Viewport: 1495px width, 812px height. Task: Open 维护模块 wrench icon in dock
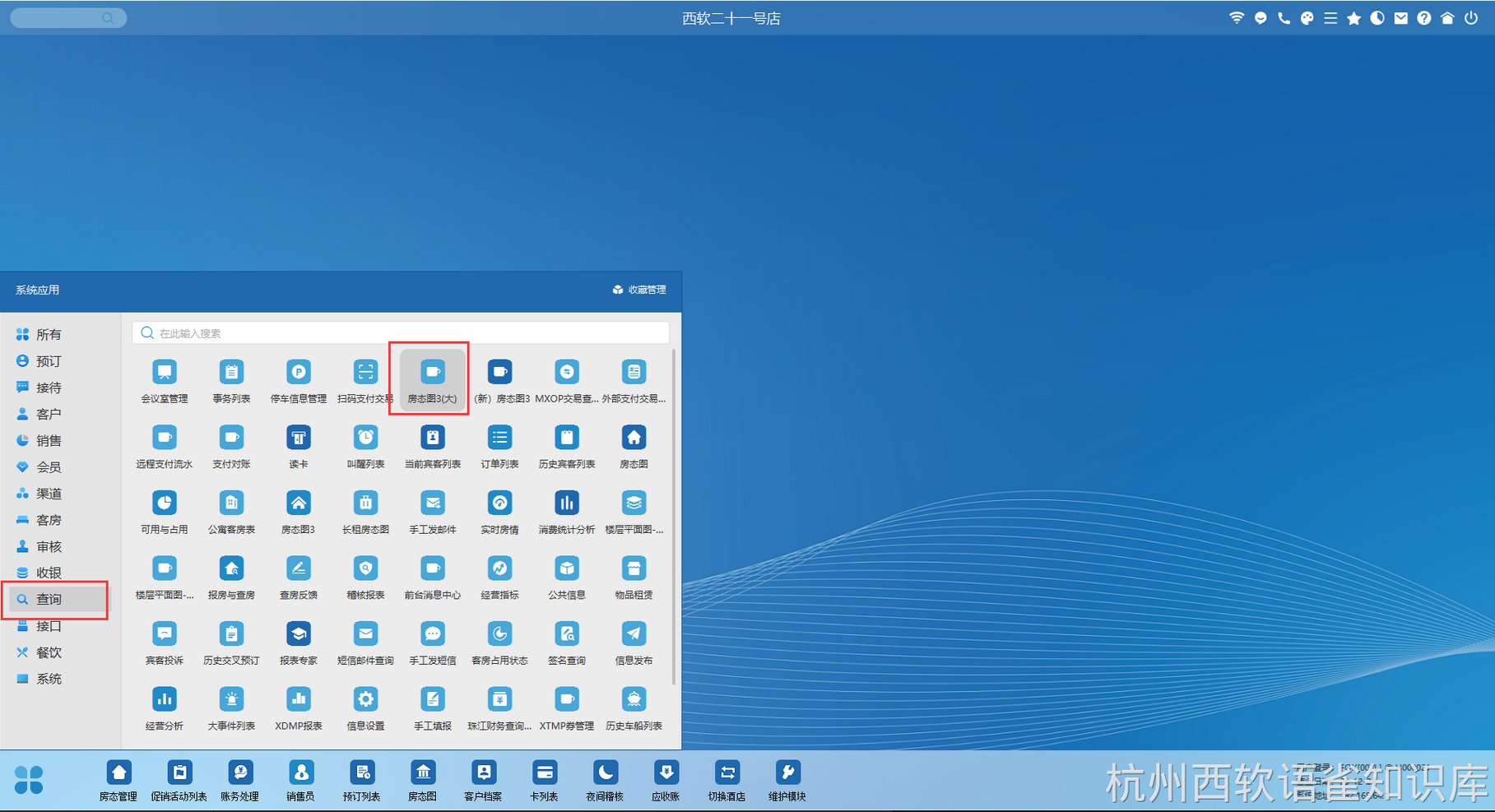pos(787,781)
